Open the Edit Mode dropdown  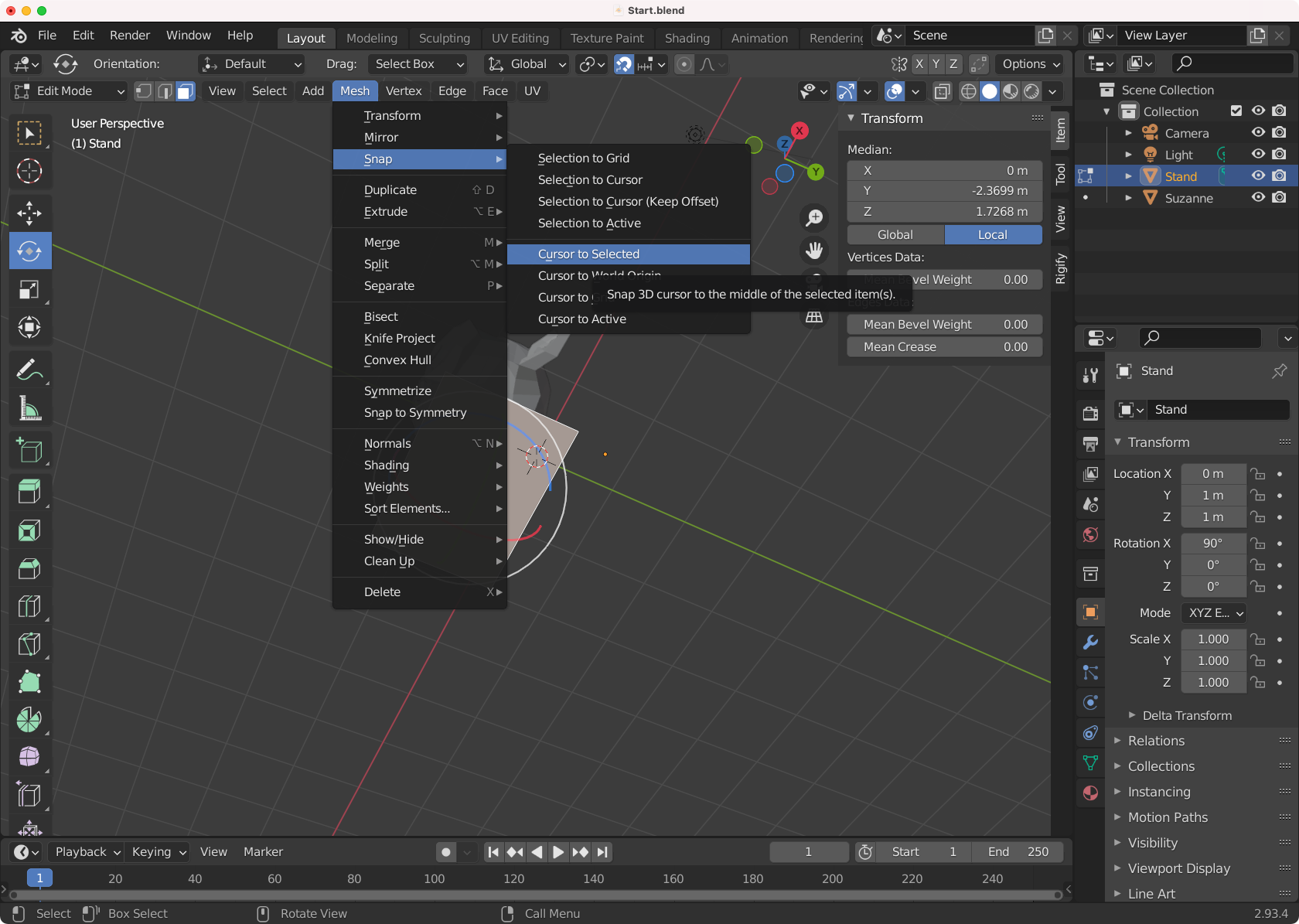click(70, 91)
